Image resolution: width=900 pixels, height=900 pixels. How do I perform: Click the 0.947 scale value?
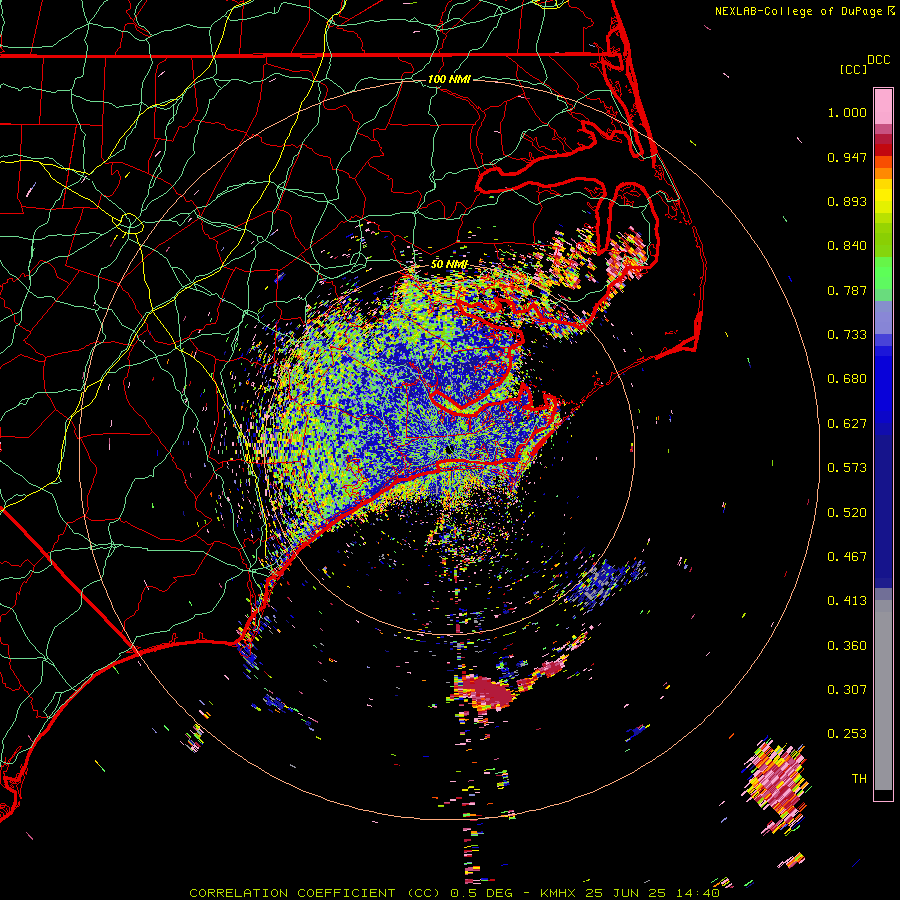click(847, 157)
